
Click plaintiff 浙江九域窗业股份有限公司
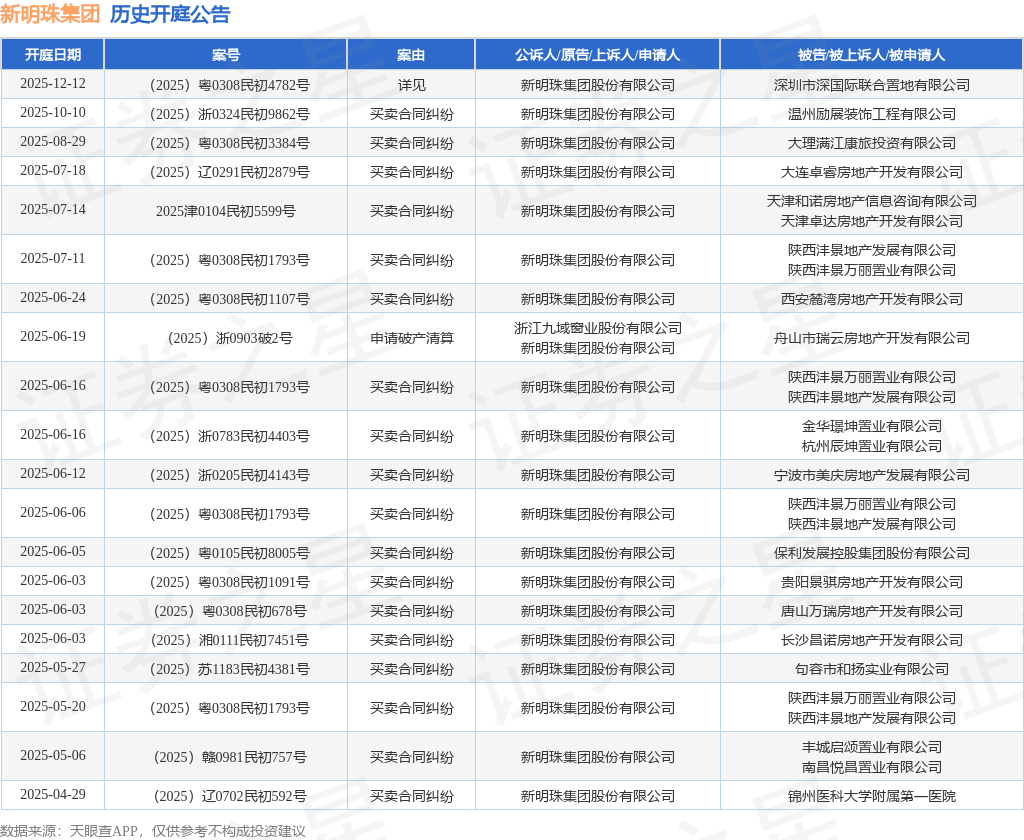tap(598, 328)
